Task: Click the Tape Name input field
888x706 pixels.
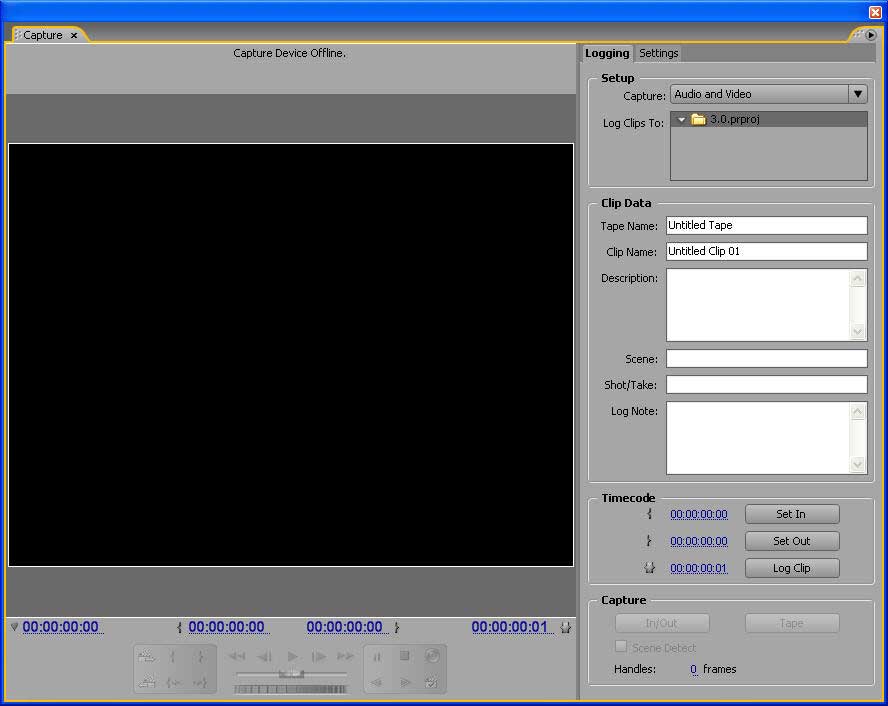Action: point(766,225)
